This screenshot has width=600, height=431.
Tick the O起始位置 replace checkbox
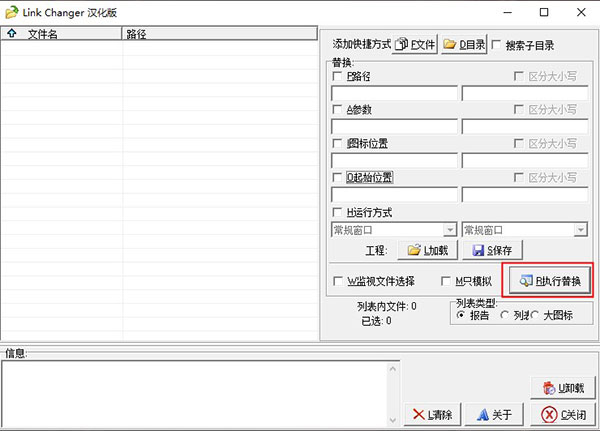[x=338, y=177]
